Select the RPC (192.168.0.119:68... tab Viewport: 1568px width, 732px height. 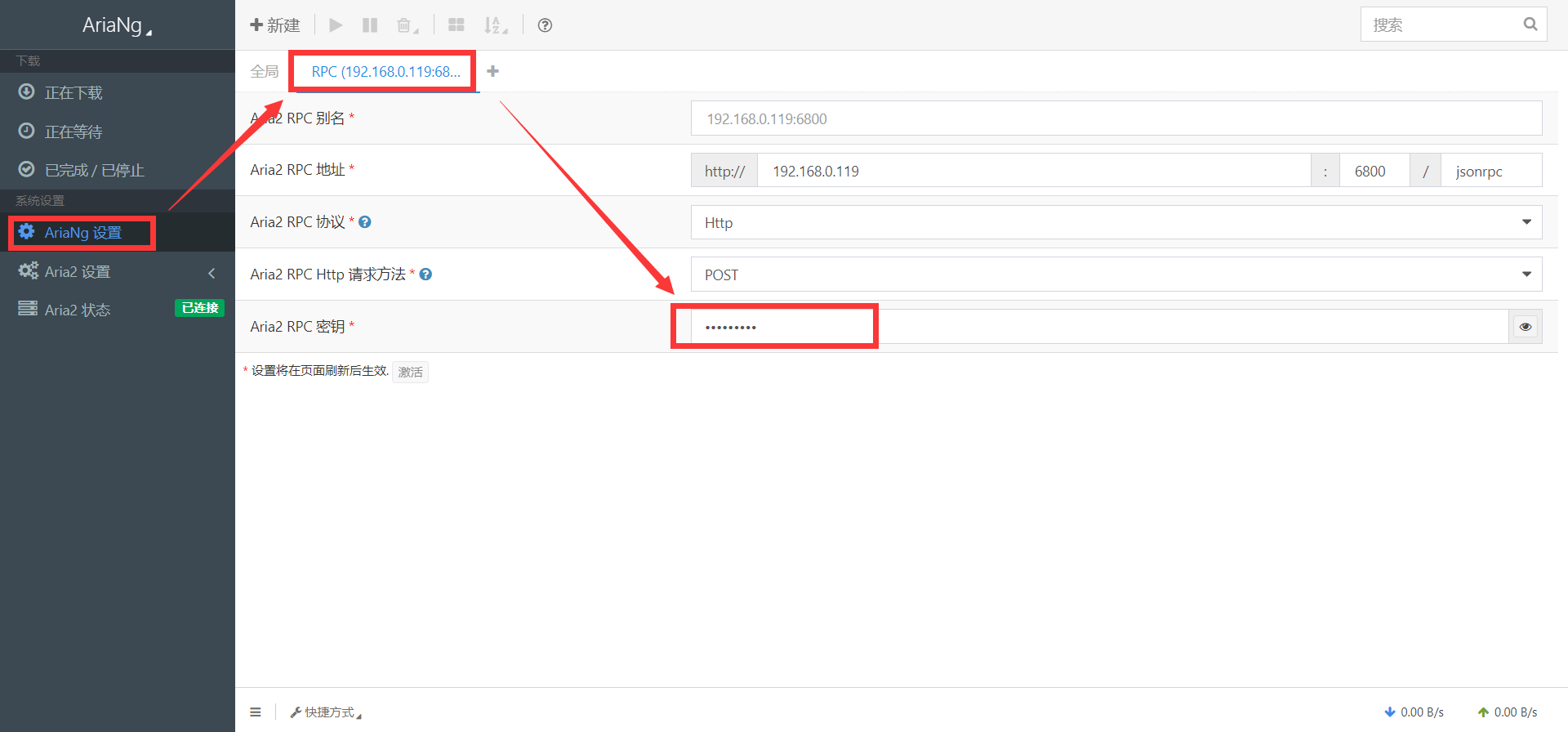click(x=385, y=72)
